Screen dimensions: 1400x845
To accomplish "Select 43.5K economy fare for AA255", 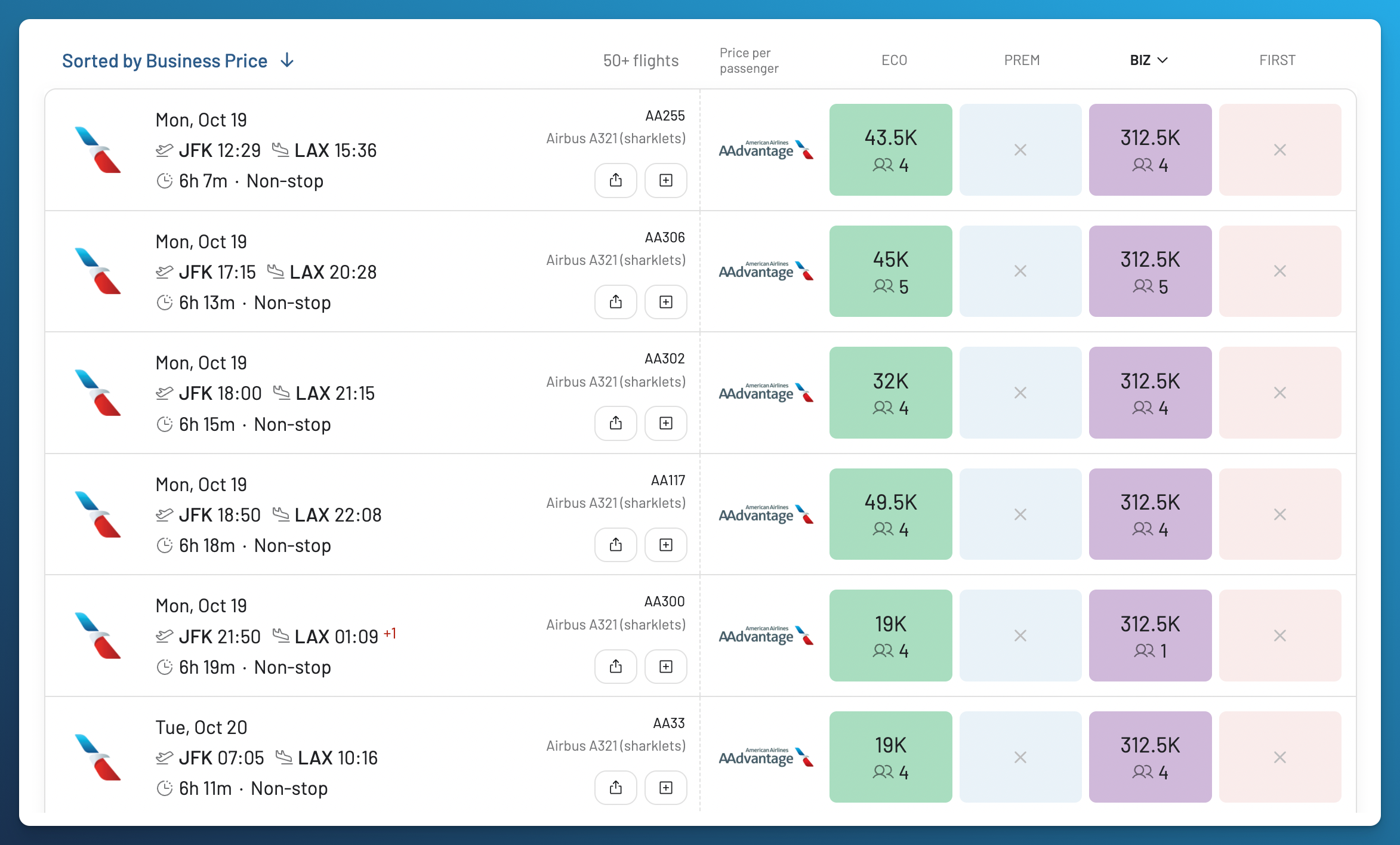I will pyautogui.click(x=890, y=150).
